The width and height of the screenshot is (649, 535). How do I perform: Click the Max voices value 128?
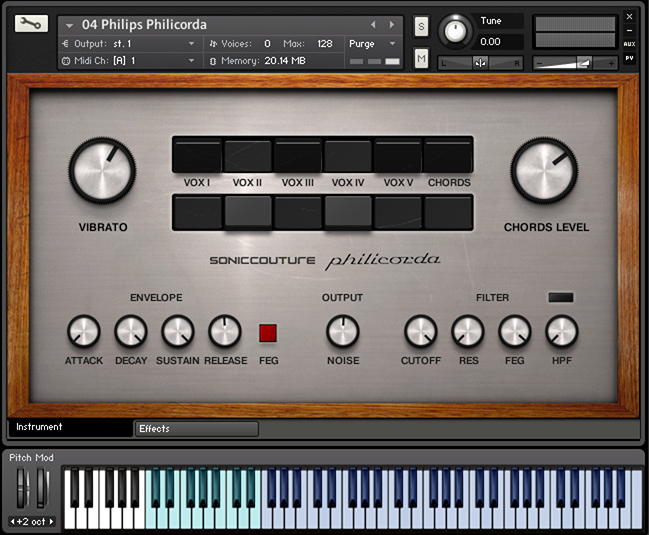click(324, 43)
